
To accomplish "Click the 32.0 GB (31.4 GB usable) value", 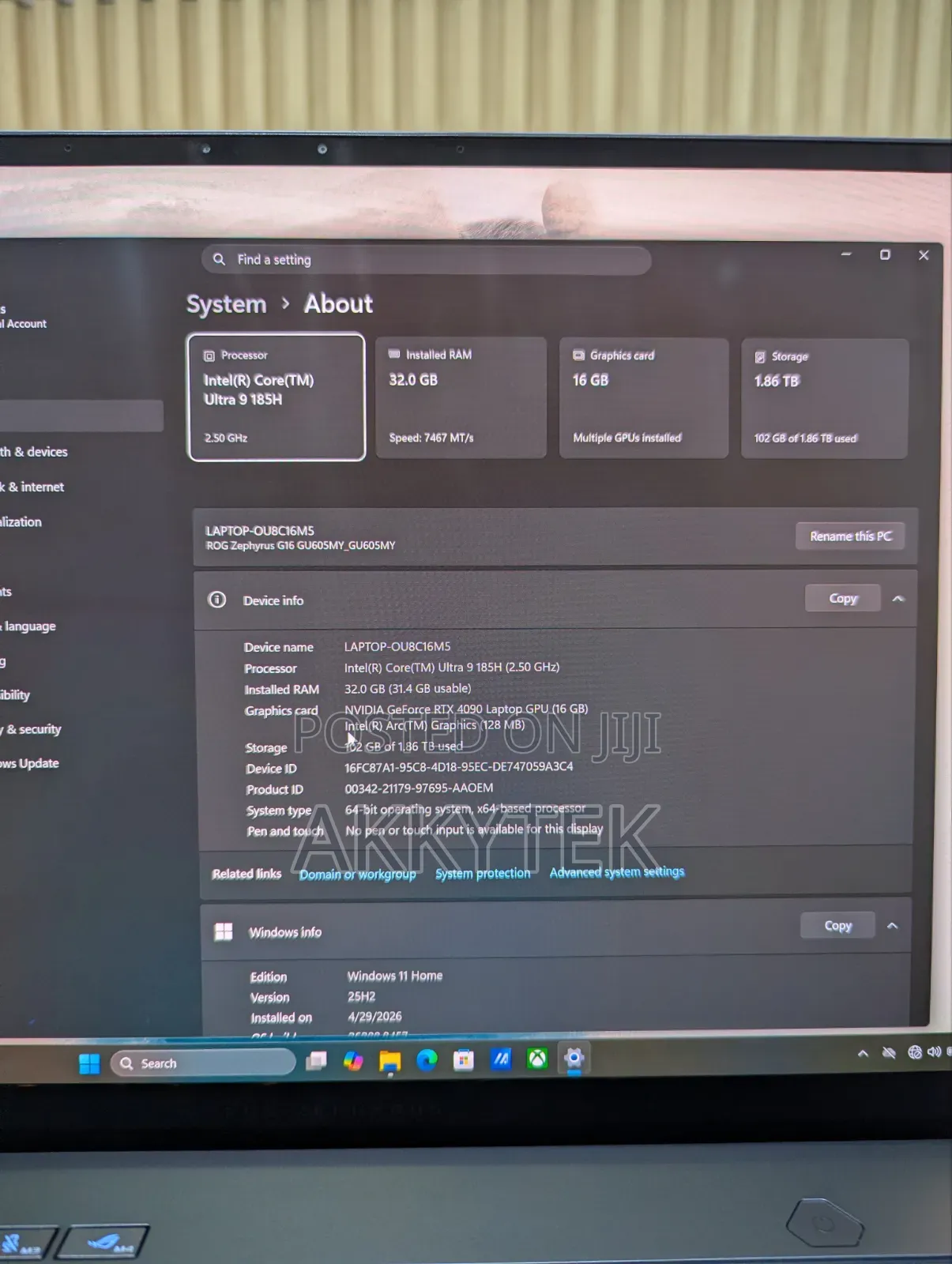I will coord(408,689).
